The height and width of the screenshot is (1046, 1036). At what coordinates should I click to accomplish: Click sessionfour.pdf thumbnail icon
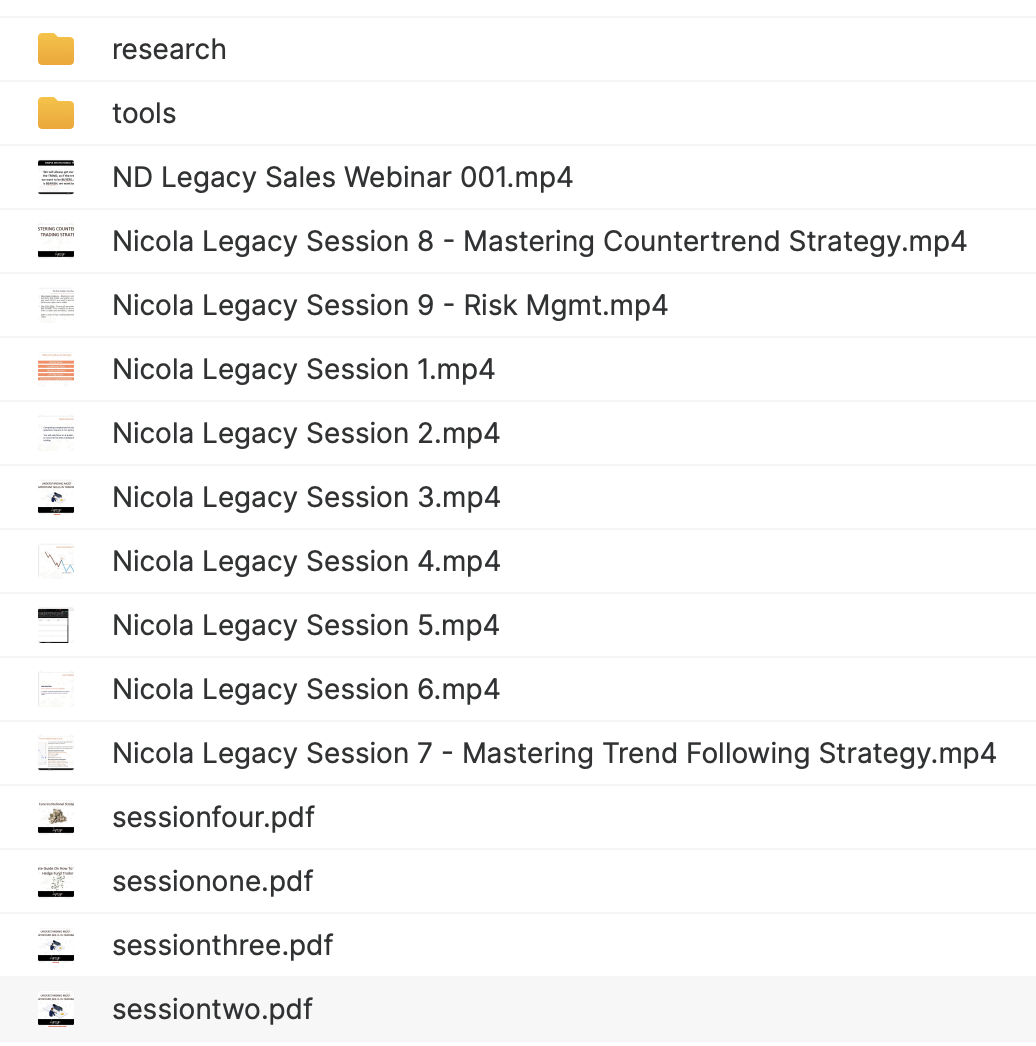point(56,817)
